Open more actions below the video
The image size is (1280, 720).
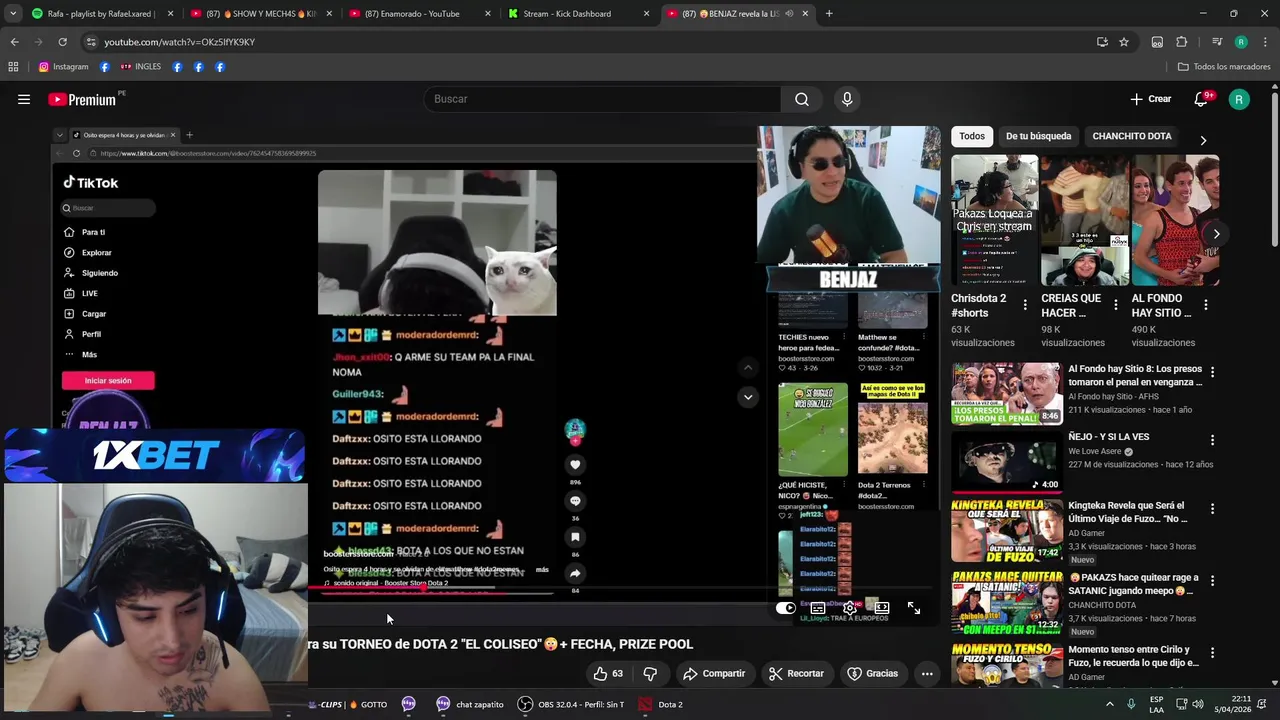[927, 674]
